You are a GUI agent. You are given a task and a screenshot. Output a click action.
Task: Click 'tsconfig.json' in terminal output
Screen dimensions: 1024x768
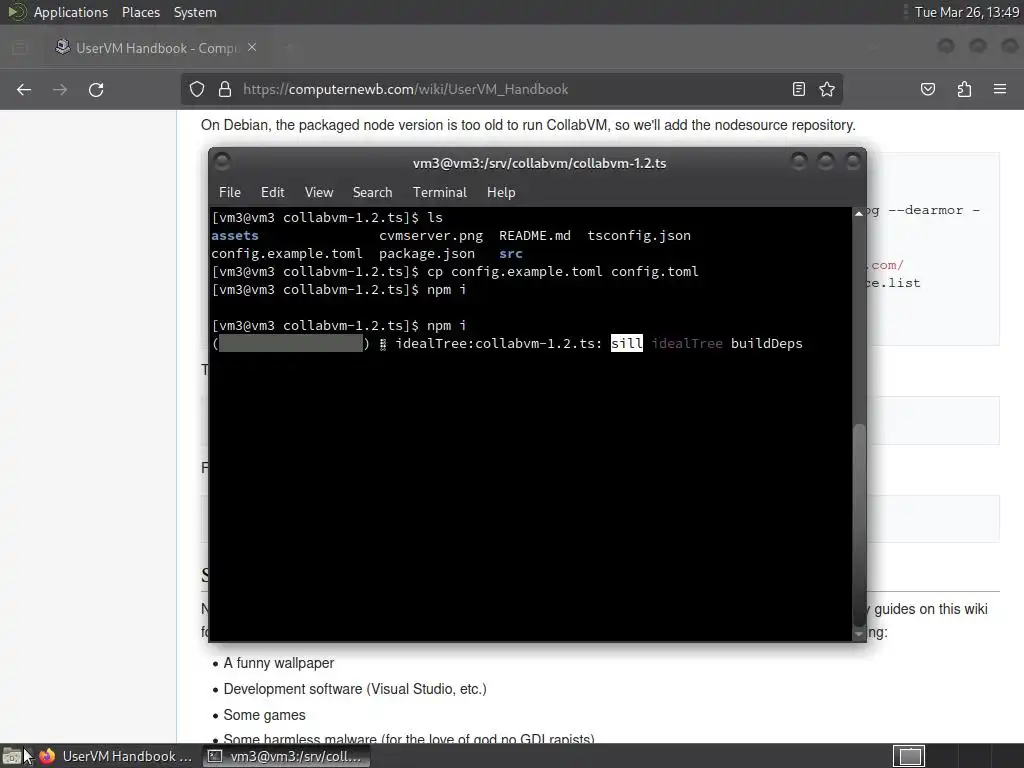639,236
